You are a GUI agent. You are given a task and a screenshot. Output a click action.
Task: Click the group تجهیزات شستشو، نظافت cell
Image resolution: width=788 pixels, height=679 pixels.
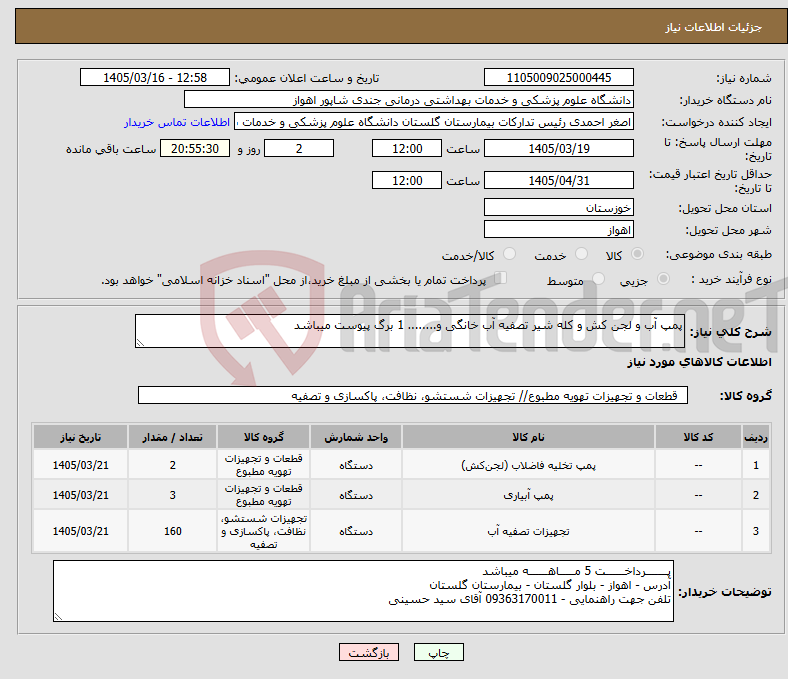tap(264, 531)
